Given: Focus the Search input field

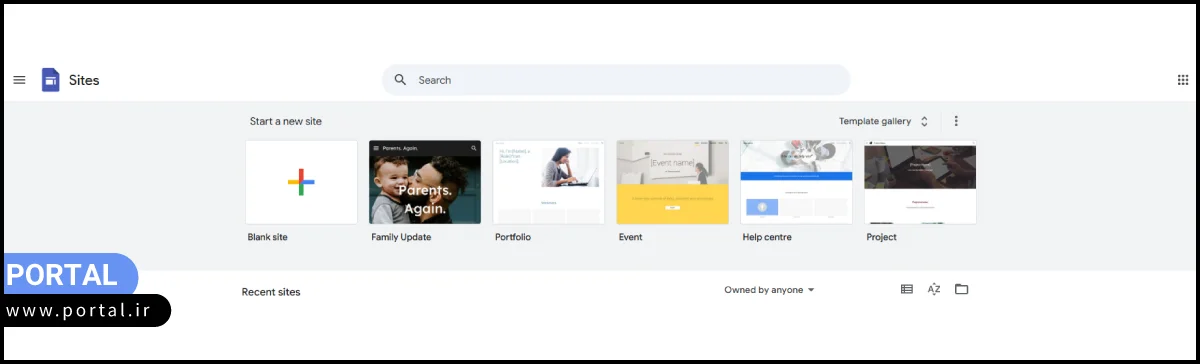Looking at the screenshot, I should coord(616,80).
